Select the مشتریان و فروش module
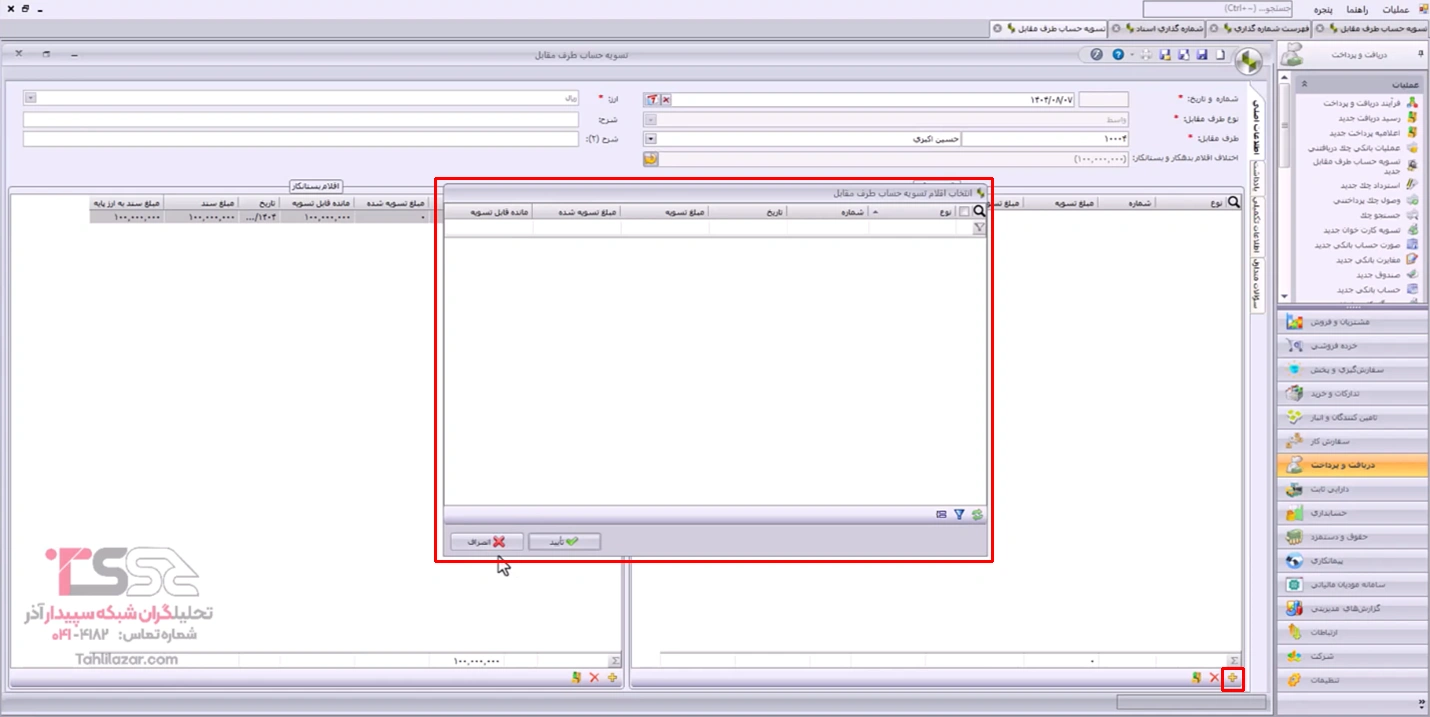The width and height of the screenshot is (1430, 717). (x=1352, y=322)
